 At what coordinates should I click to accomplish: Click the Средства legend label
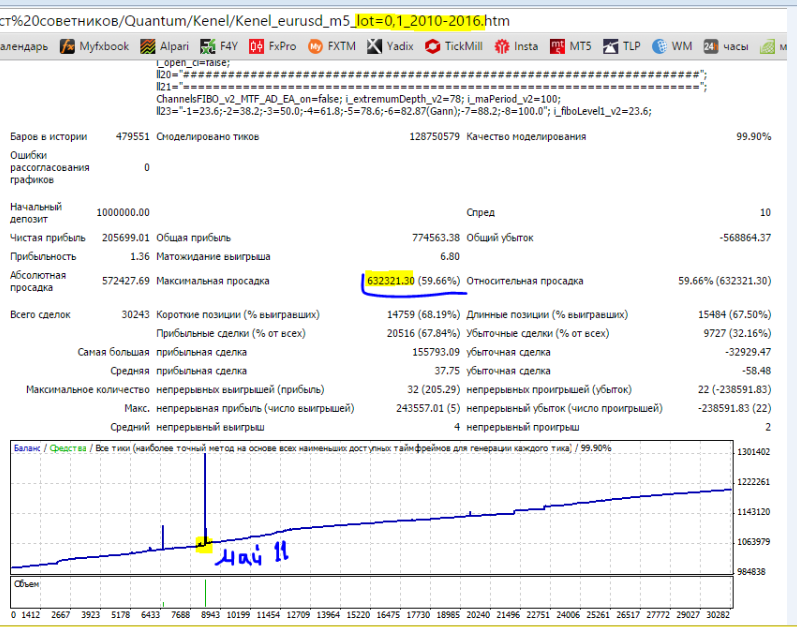tap(68, 448)
